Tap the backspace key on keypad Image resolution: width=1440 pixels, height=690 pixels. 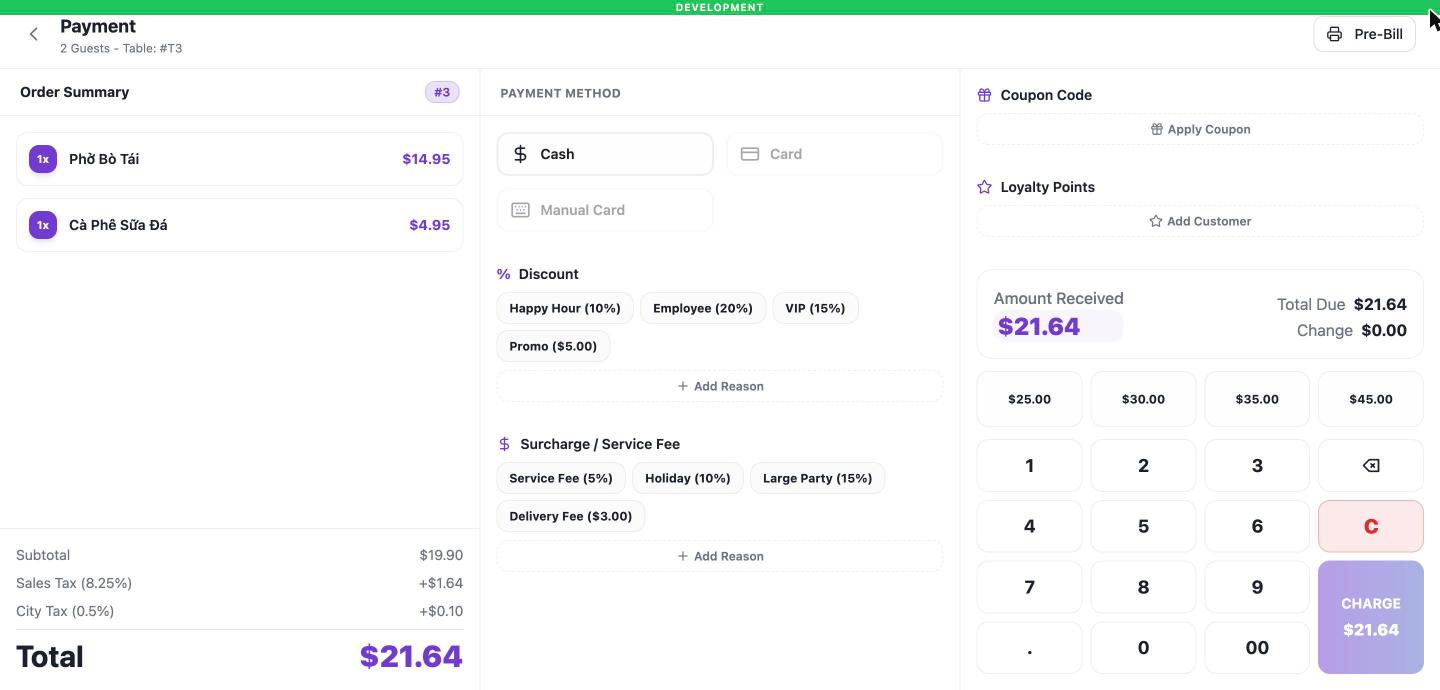tap(1371, 465)
